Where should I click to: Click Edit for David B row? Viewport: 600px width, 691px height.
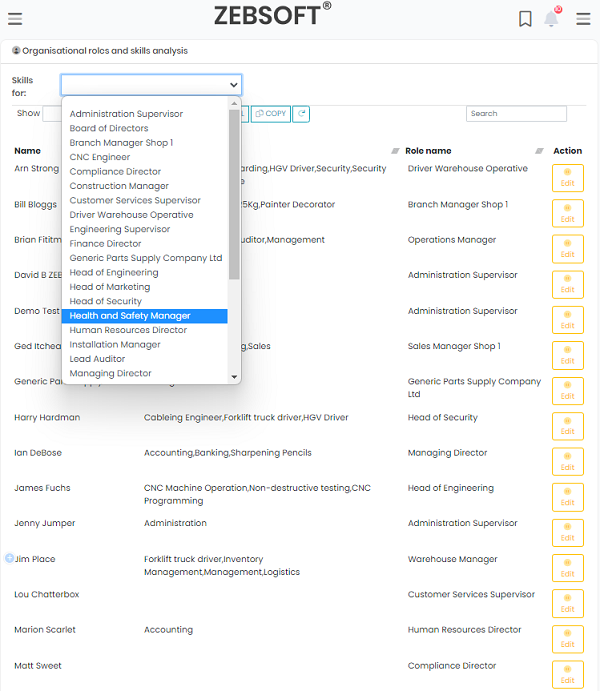[x=567, y=284]
